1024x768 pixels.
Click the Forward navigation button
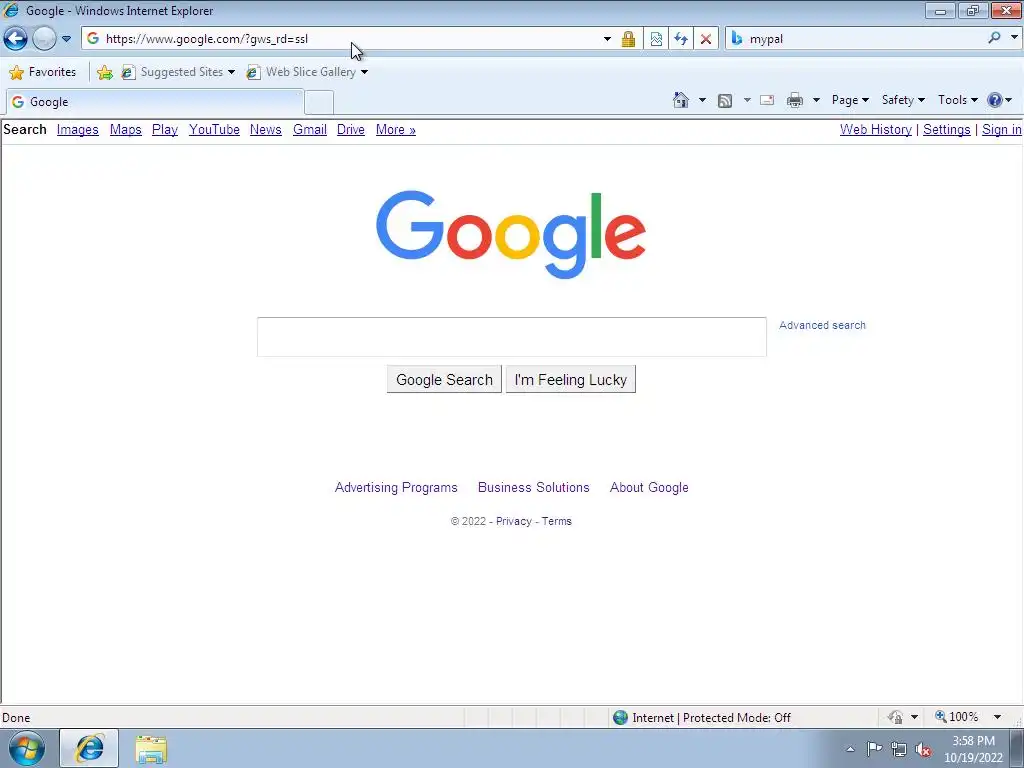[44, 39]
